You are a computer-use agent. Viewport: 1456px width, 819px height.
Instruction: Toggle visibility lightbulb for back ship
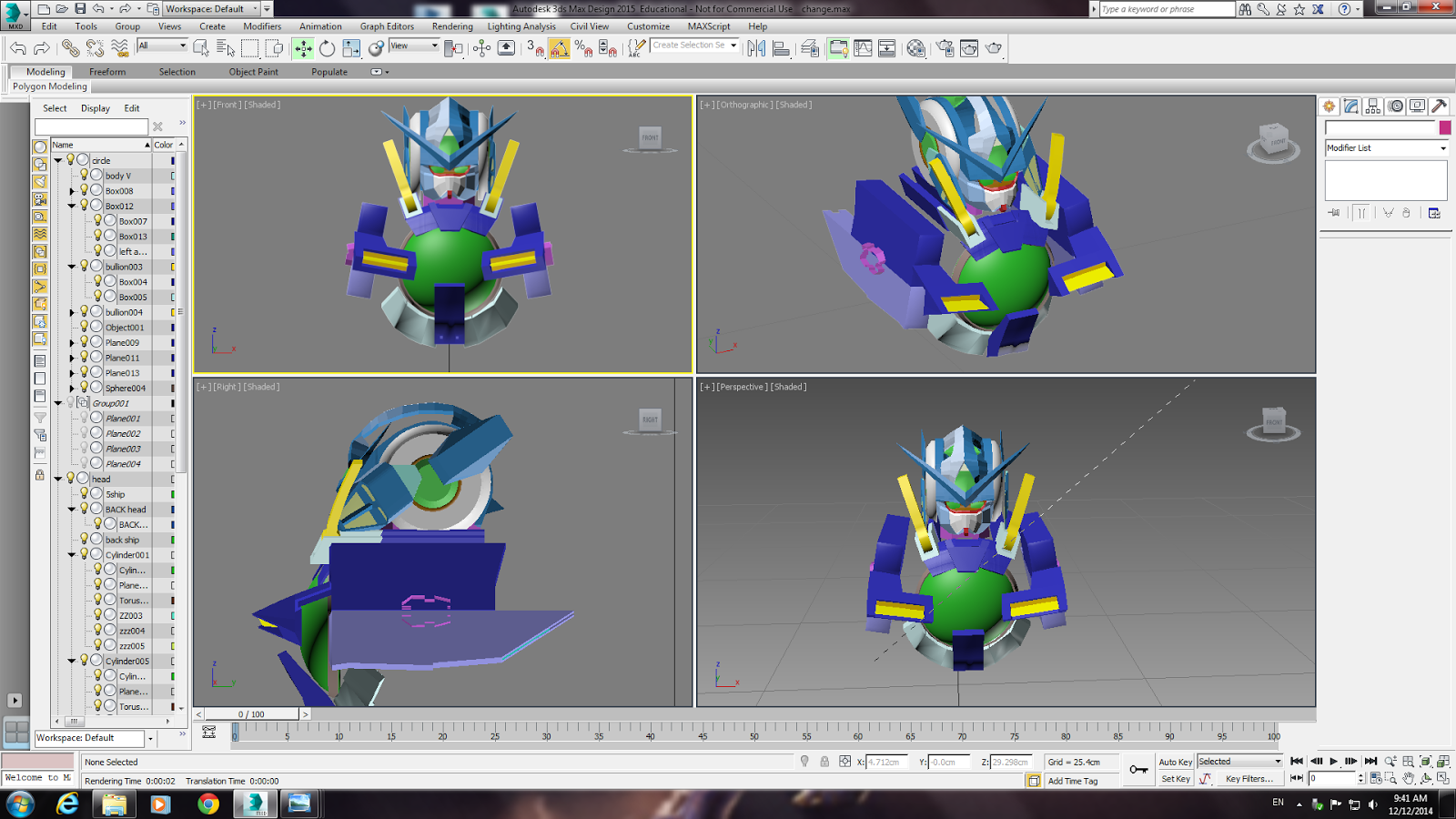tap(84, 539)
